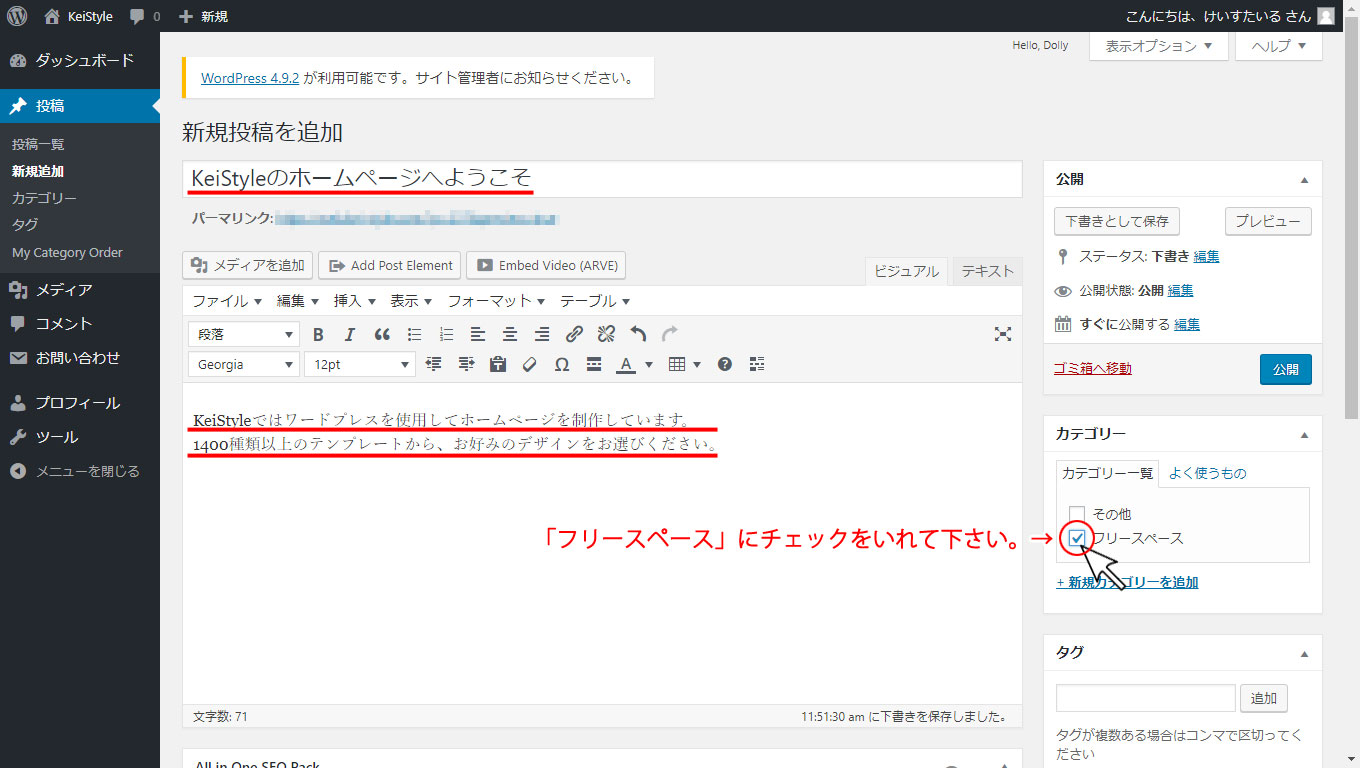The width and height of the screenshot is (1360, 768).
Task: Expand the ヘルプ help panel
Action: [x=1279, y=46]
